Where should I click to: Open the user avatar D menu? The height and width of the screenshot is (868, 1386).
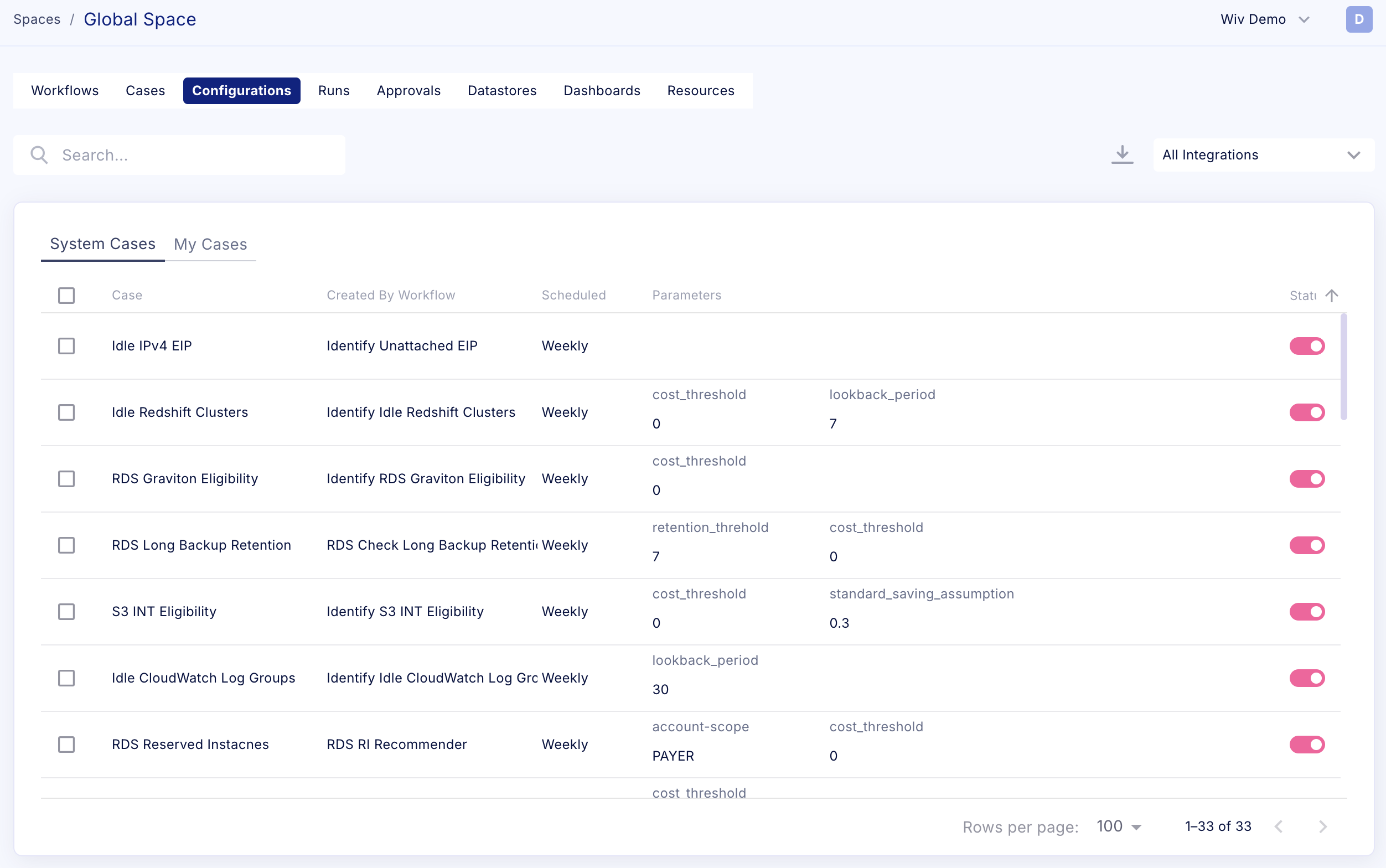[1358, 19]
